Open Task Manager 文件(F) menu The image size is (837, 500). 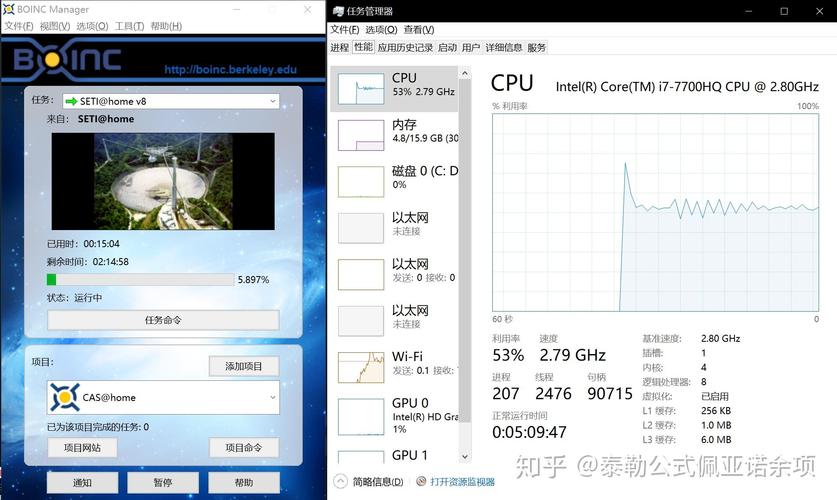click(344, 29)
